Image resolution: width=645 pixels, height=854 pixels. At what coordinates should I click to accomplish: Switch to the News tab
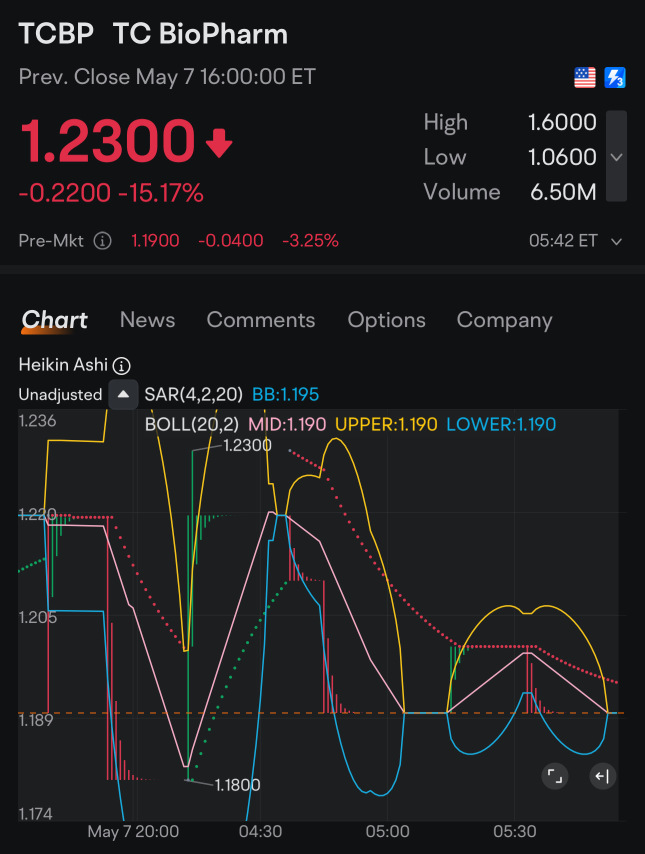pyautogui.click(x=147, y=320)
